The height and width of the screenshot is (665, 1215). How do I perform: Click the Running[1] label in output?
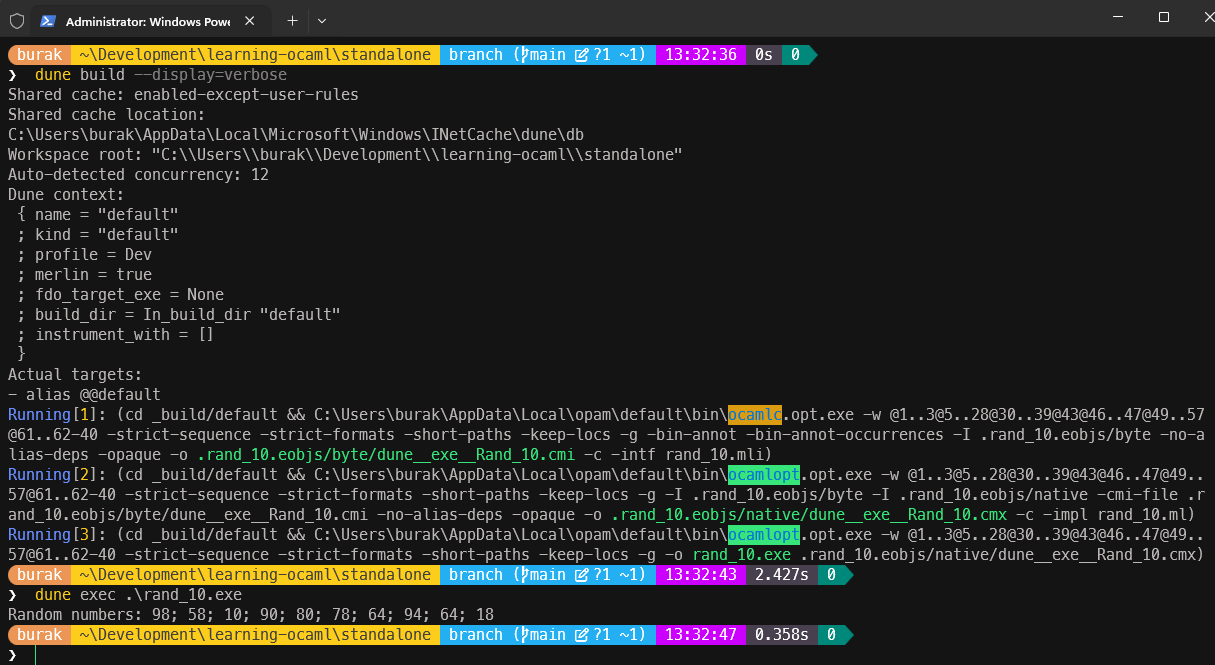[x=52, y=415]
